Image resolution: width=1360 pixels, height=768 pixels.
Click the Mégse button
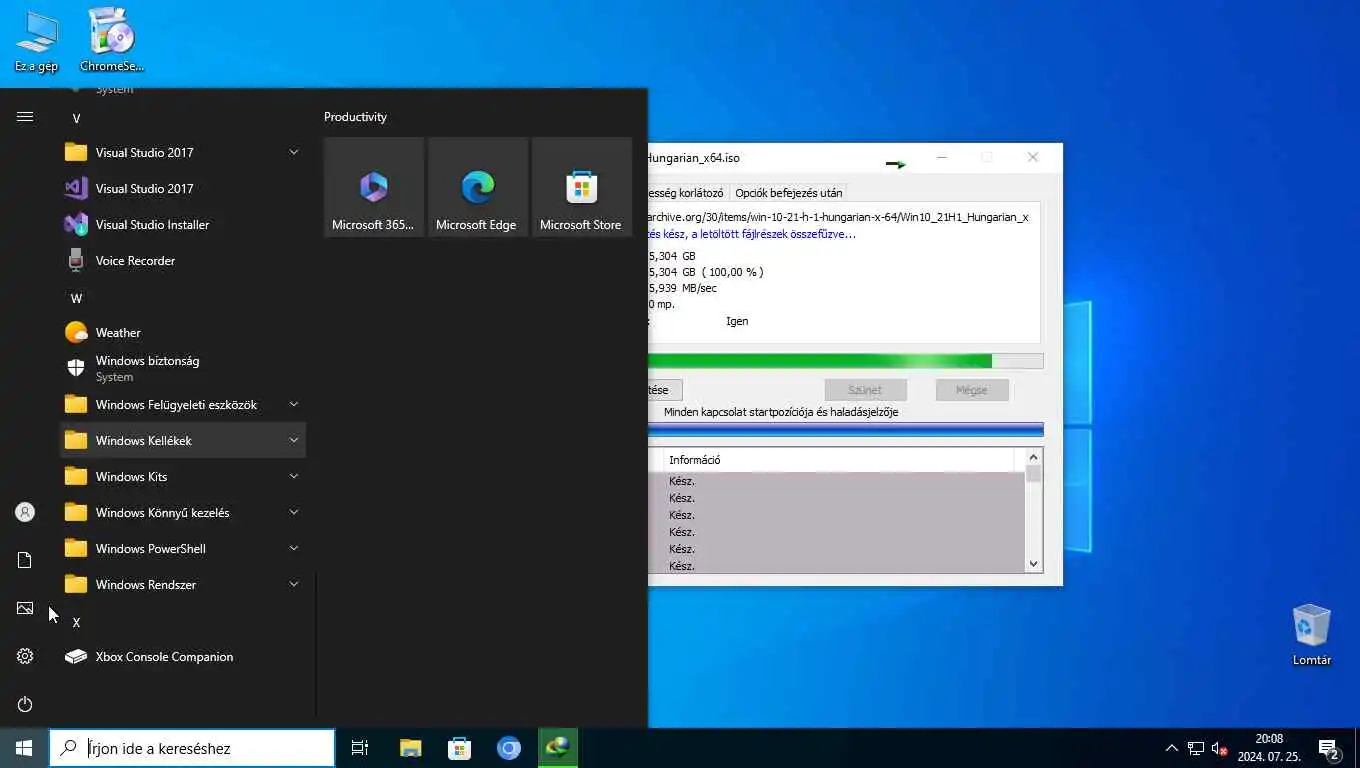(x=972, y=390)
